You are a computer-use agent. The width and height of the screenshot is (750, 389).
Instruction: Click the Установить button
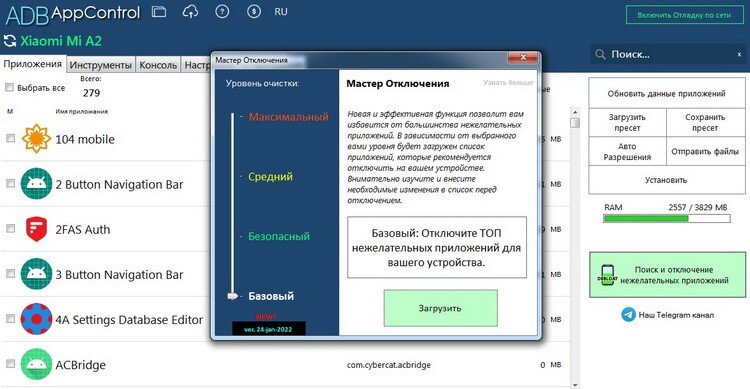666,180
